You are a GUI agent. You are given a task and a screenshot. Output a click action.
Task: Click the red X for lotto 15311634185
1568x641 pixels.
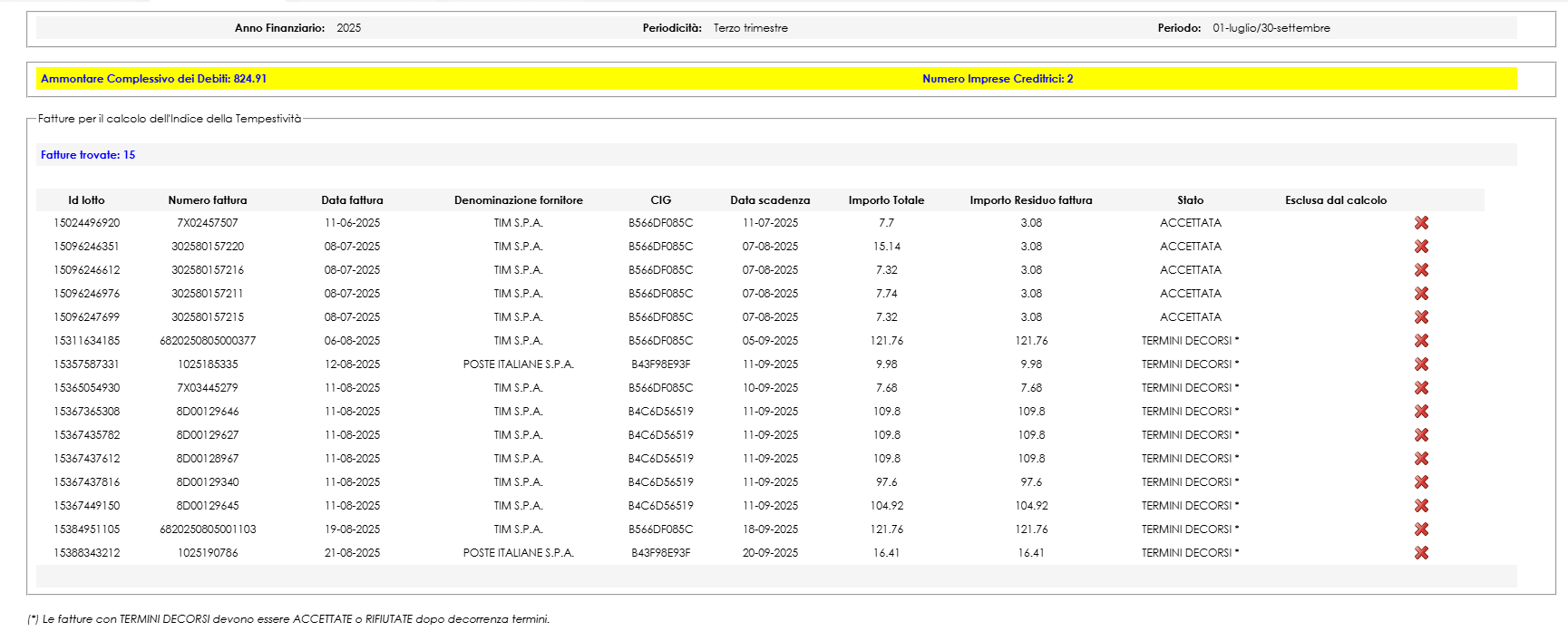(x=1421, y=341)
